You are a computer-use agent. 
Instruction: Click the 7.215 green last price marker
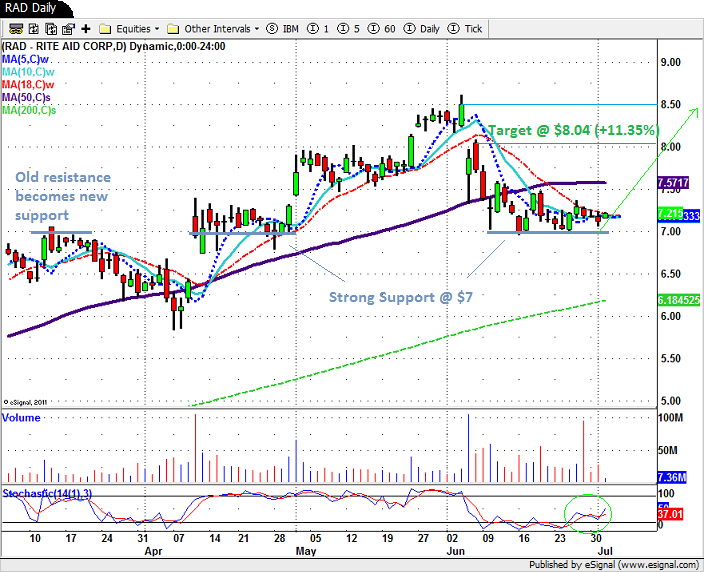click(x=670, y=214)
